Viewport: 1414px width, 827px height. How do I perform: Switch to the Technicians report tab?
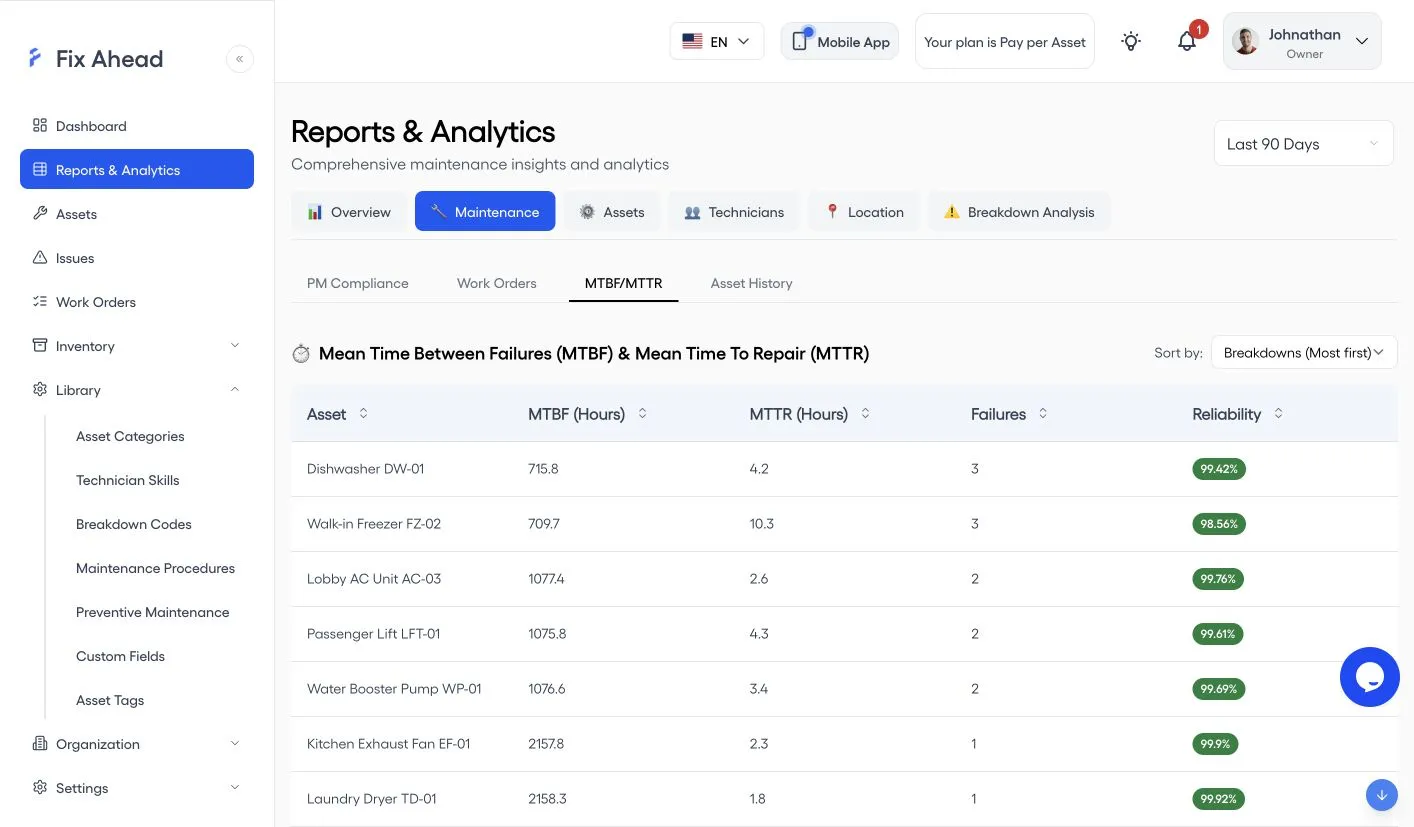tap(734, 212)
